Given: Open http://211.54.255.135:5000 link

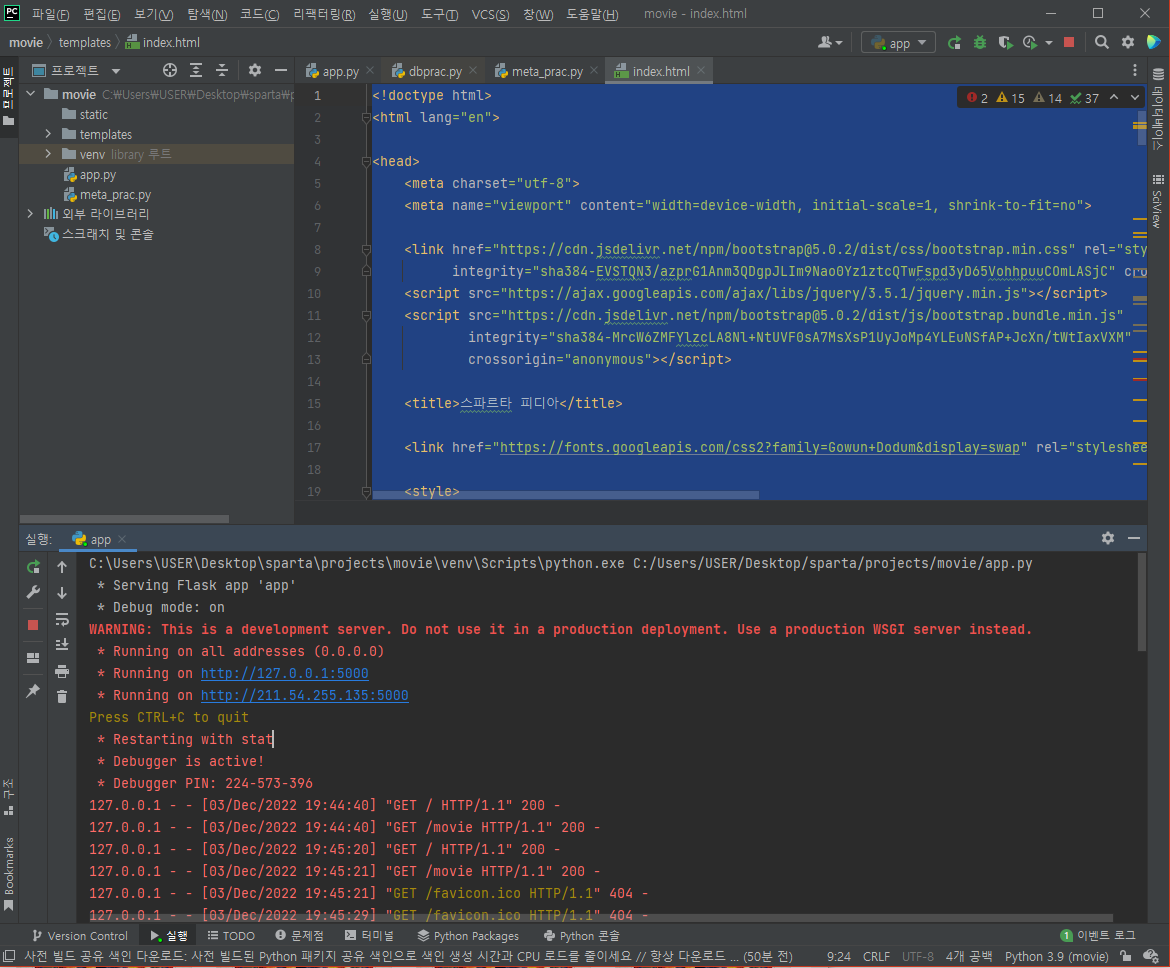Looking at the screenshot, I should tap(304, 696).
